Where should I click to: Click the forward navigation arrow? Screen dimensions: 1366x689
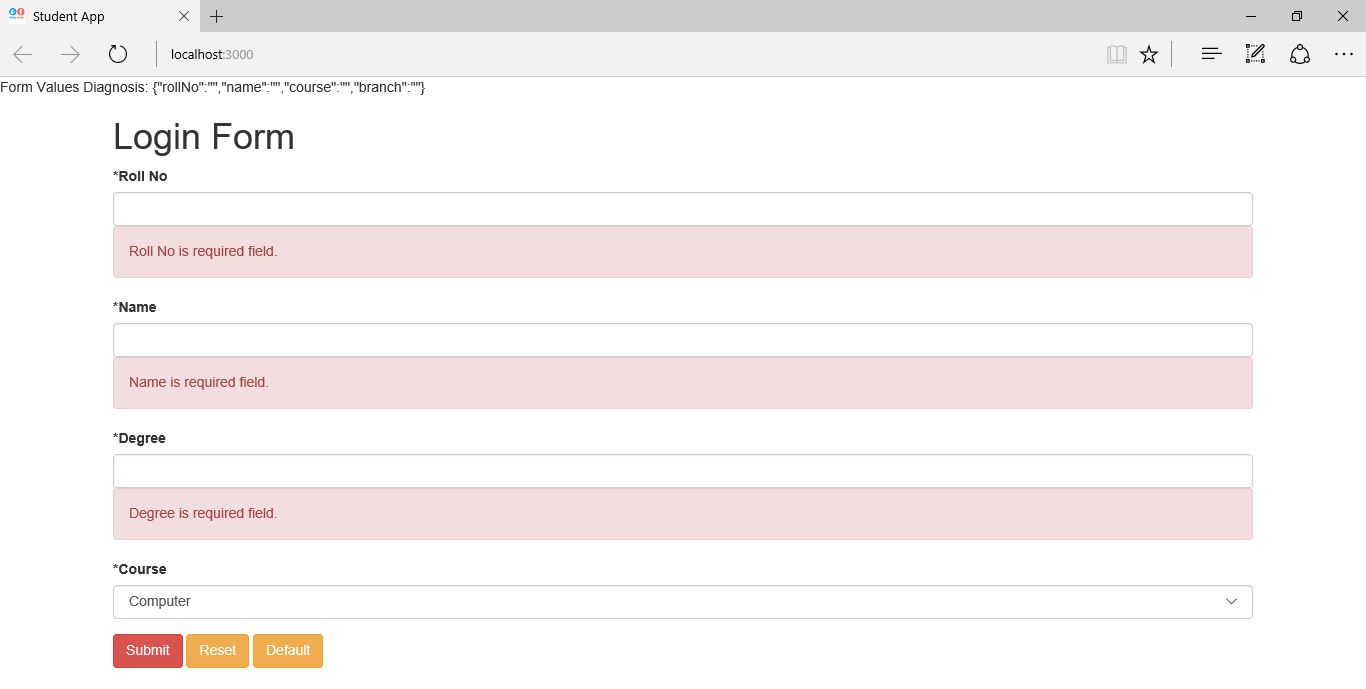(x=70, y=54)
